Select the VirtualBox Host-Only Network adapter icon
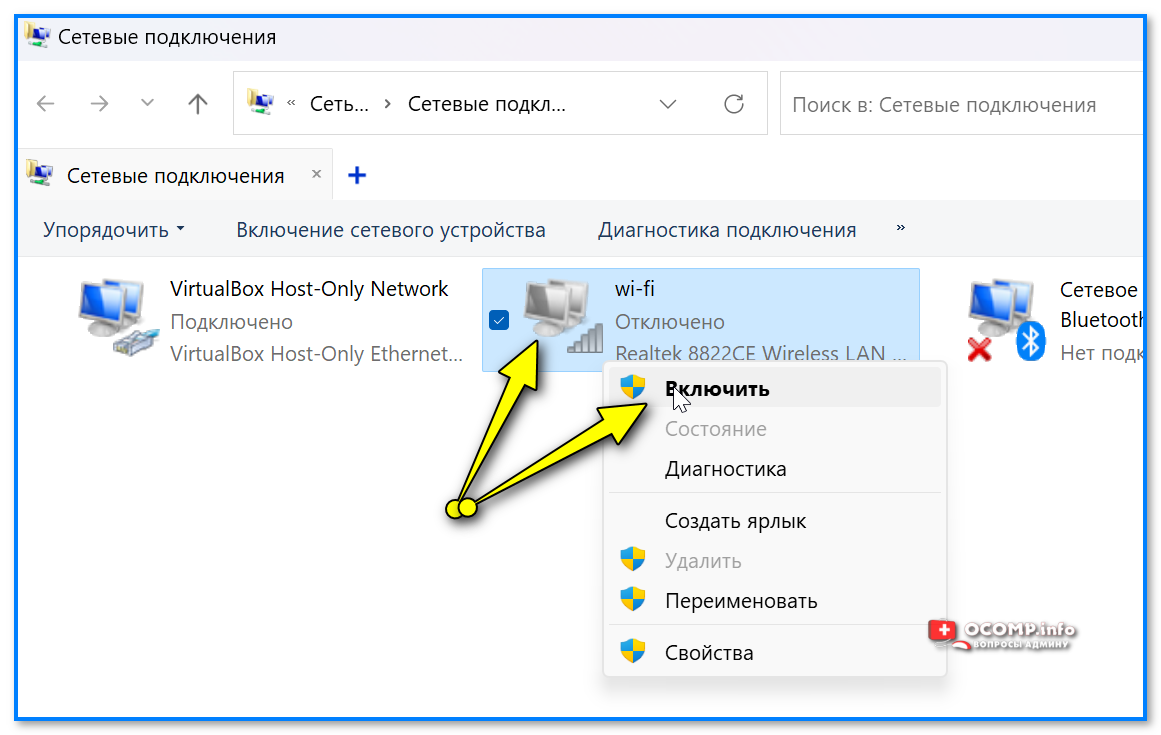Viewport: 1161px width, 735px height. coord(118,318)
